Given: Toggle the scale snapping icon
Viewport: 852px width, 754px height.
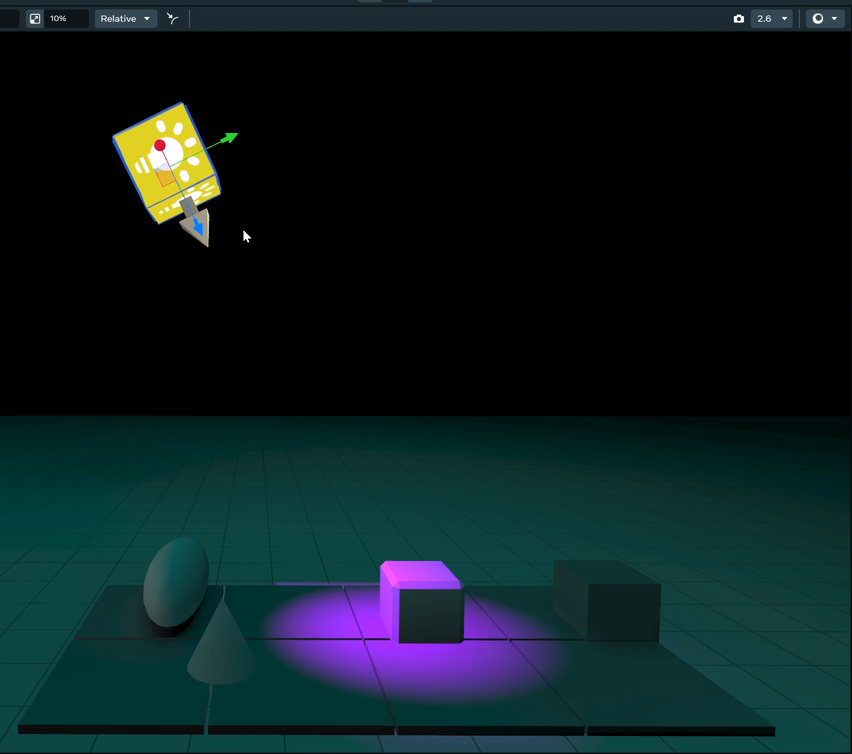Looking at the screenshot, I should [x=35, y=19].
